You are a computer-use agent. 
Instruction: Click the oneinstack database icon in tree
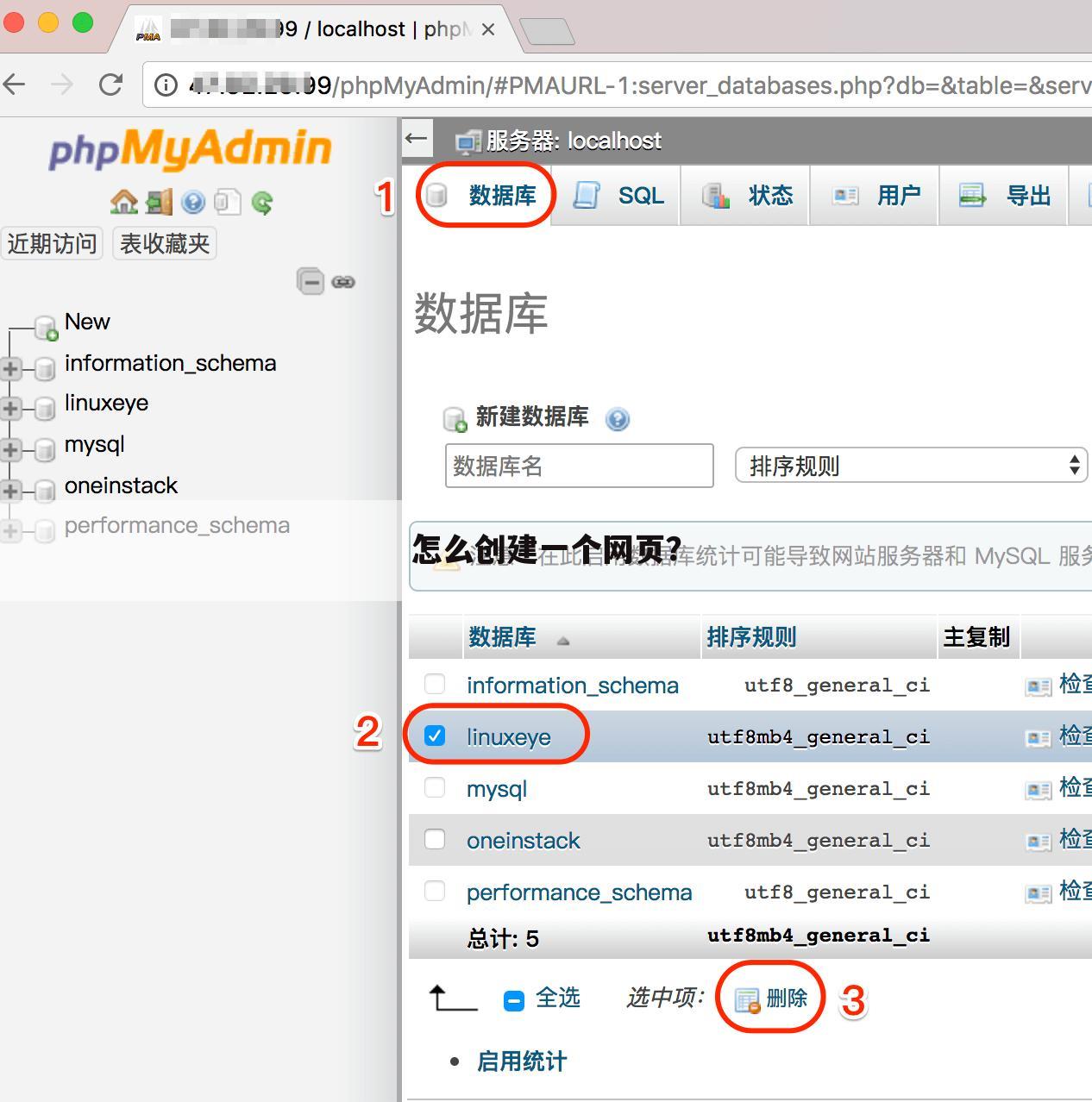(45, 492)
